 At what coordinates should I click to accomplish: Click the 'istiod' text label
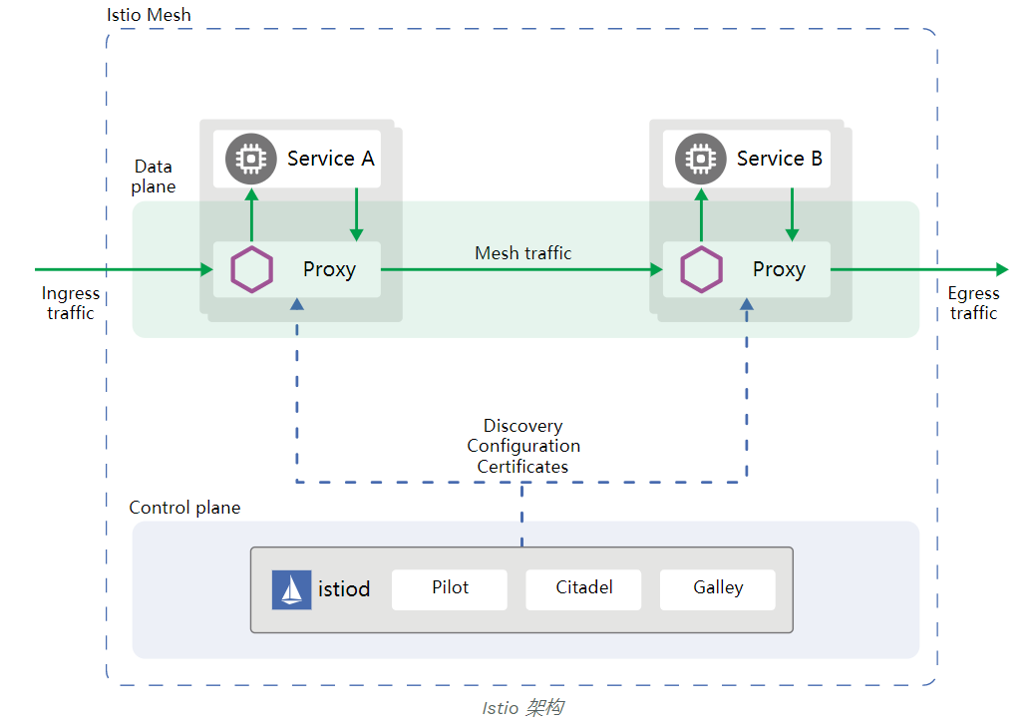tap(344, 589)
